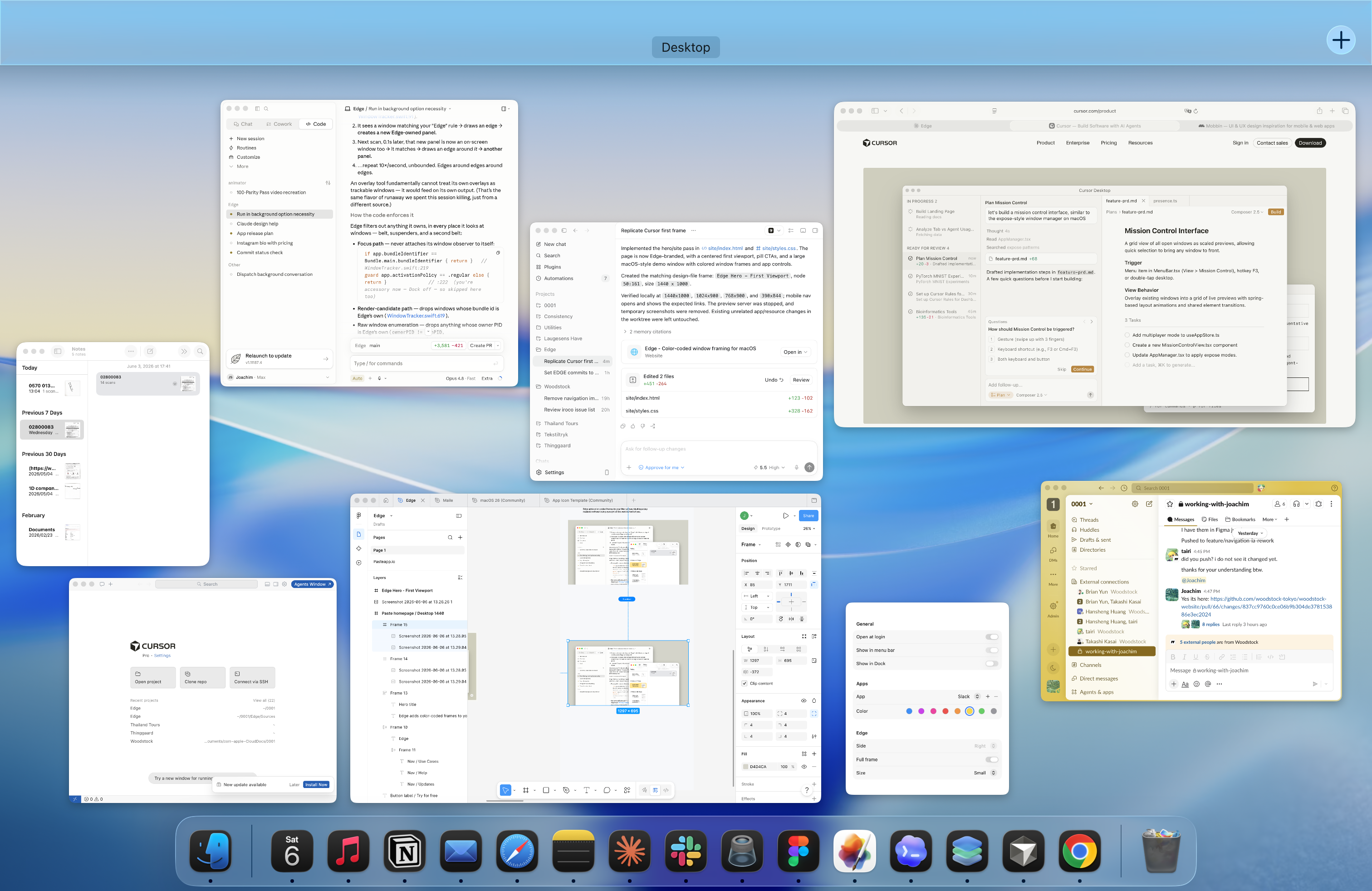Open the Notion app in the Dock

click(405, 851)
